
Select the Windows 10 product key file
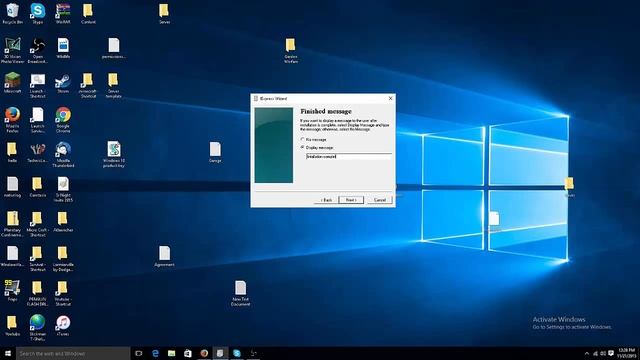coord(114,154)
